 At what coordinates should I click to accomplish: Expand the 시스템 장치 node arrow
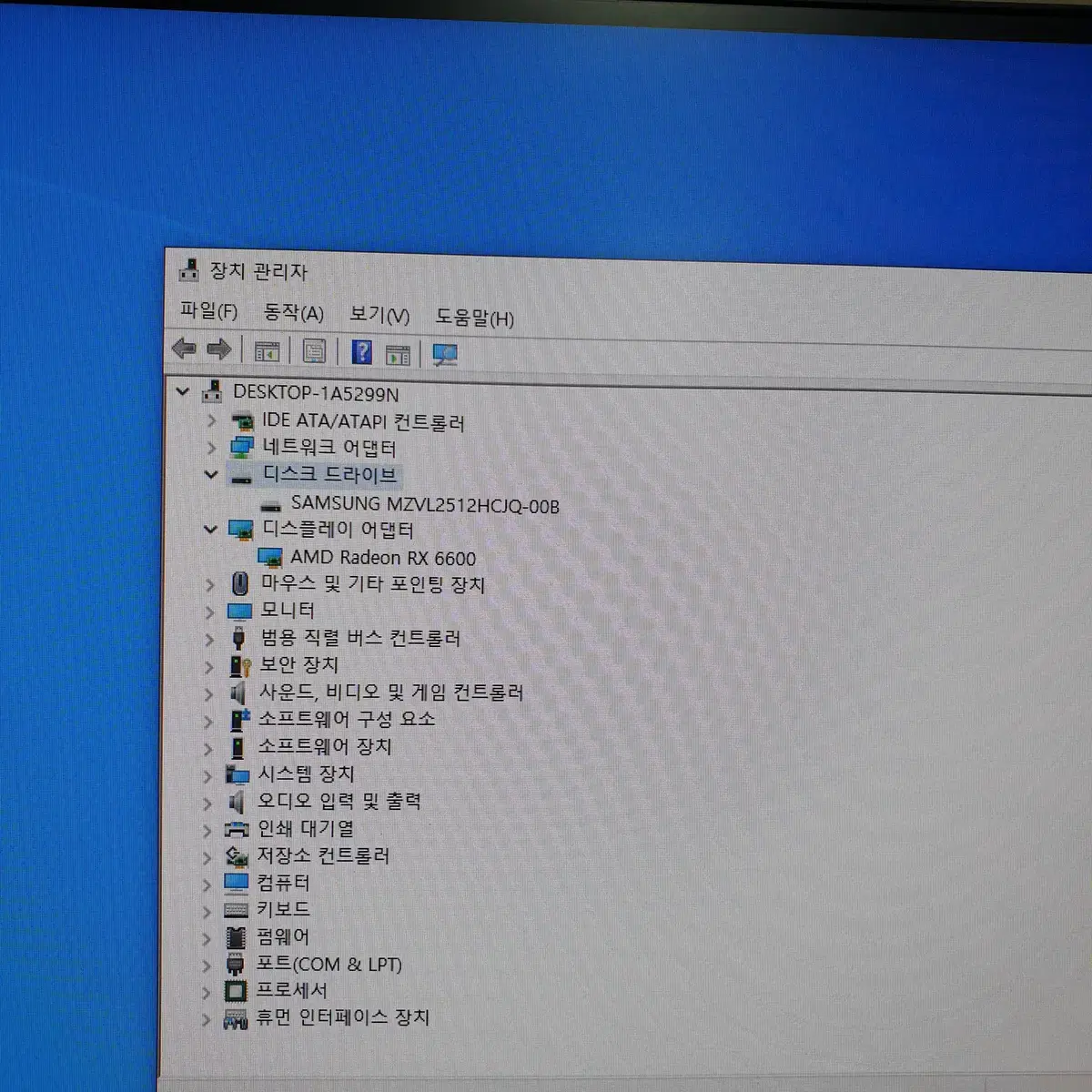point(207,775)
